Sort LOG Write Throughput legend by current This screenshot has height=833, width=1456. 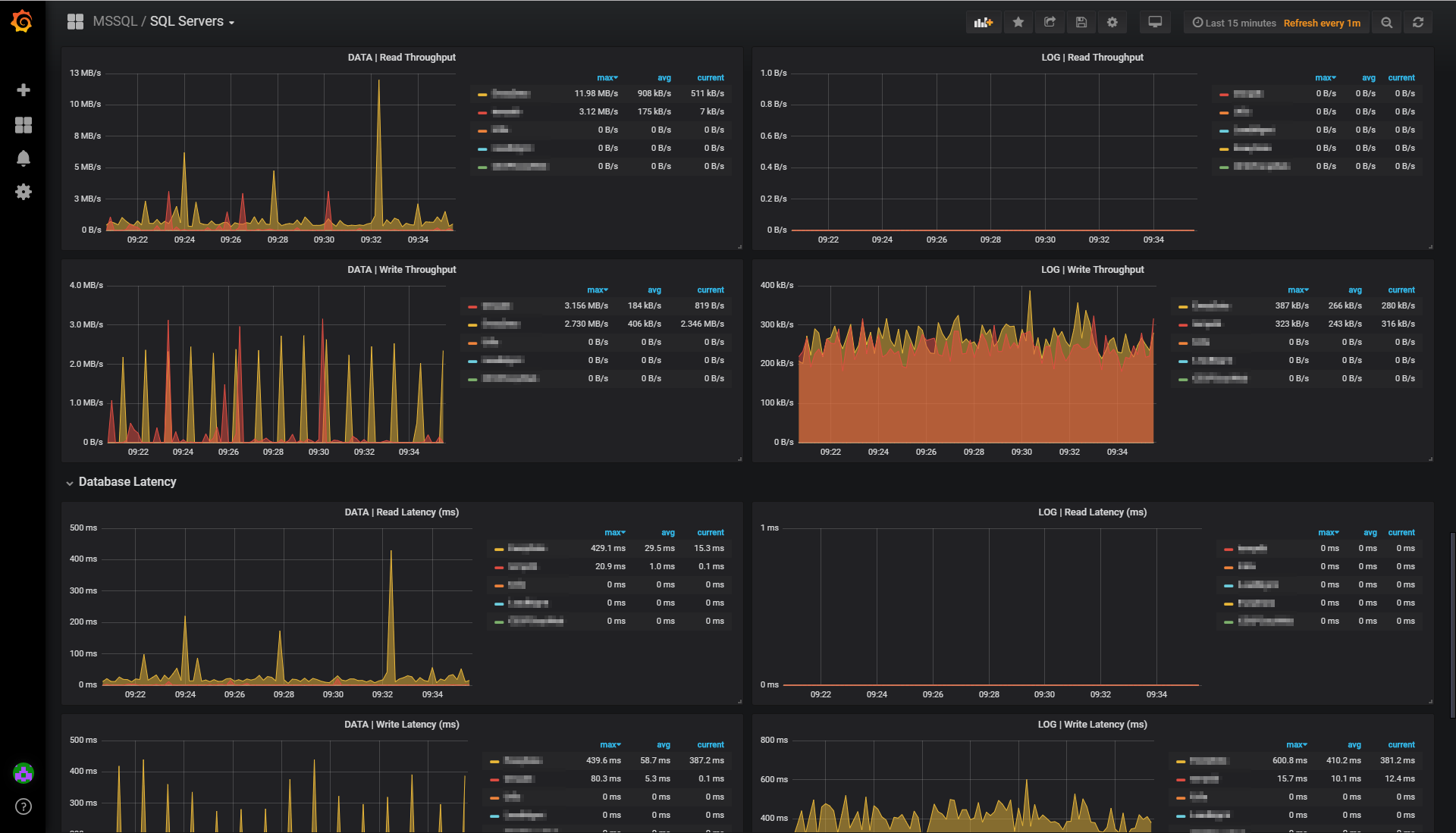click(x=1401, y=290)
